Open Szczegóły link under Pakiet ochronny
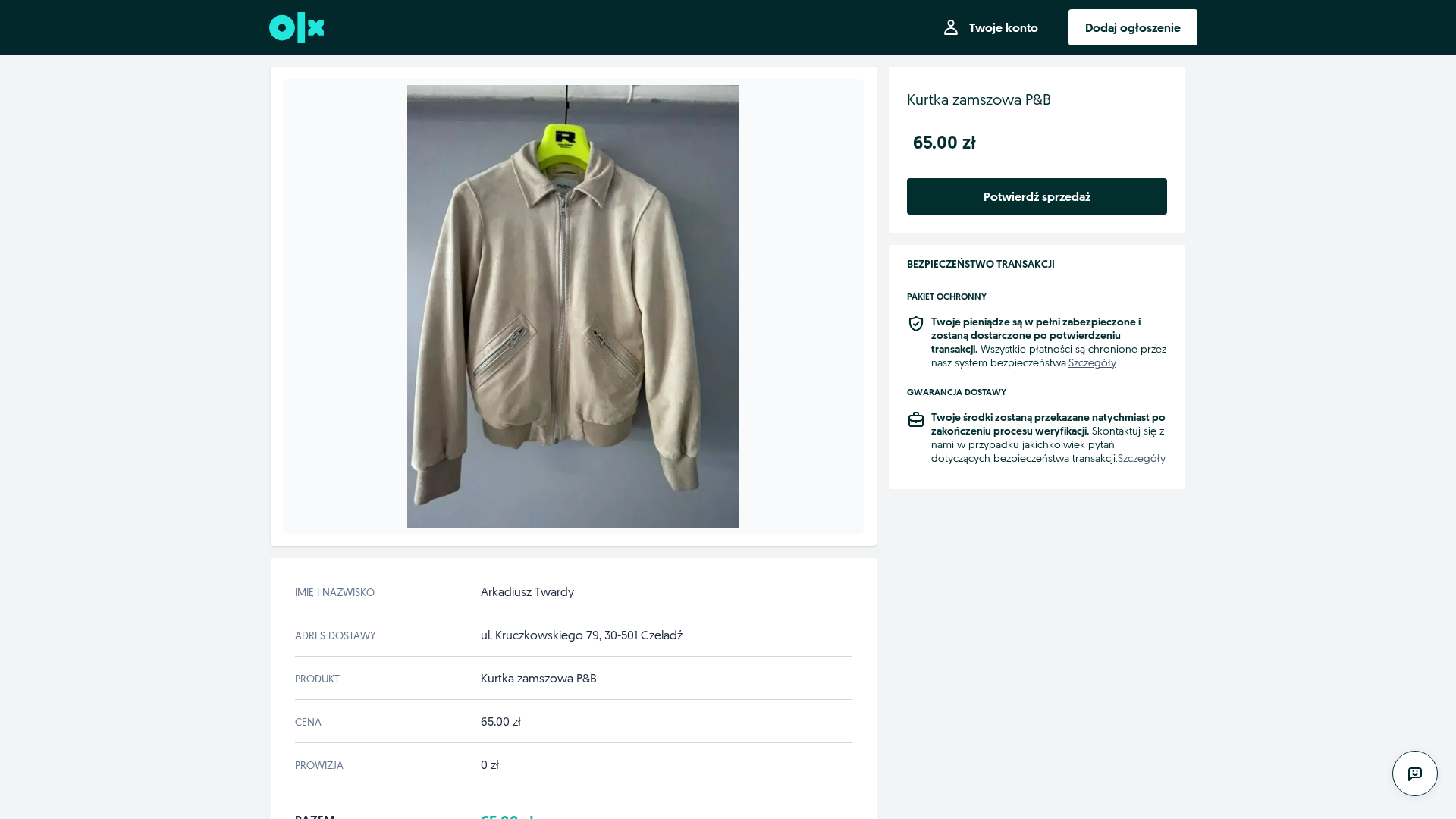 pos(1092,363)
